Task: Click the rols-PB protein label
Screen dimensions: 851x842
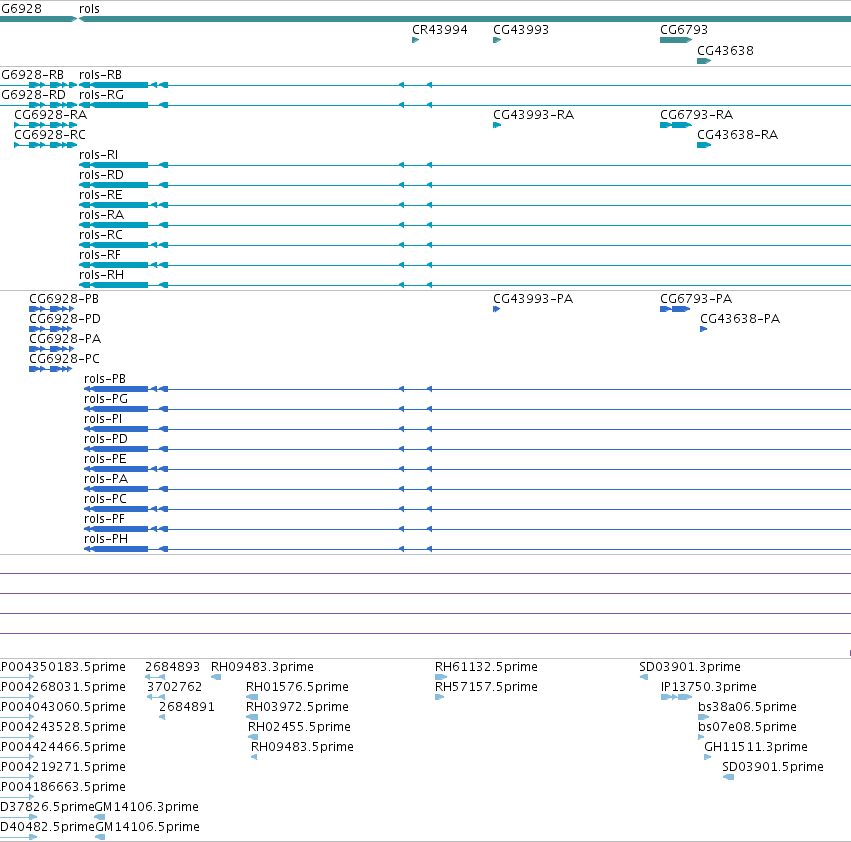Action: click(105, 379)
